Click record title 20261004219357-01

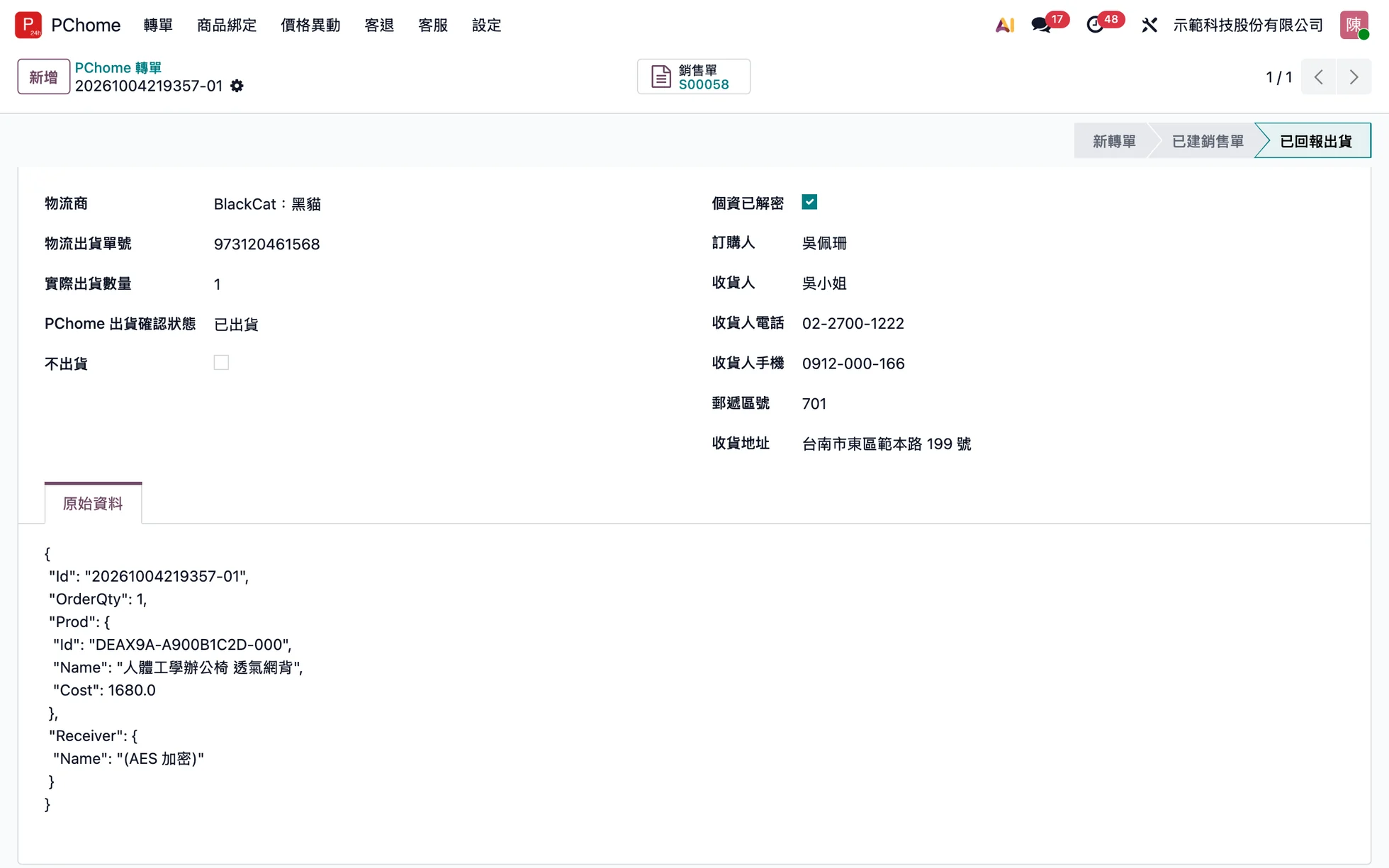coord(149,86)
